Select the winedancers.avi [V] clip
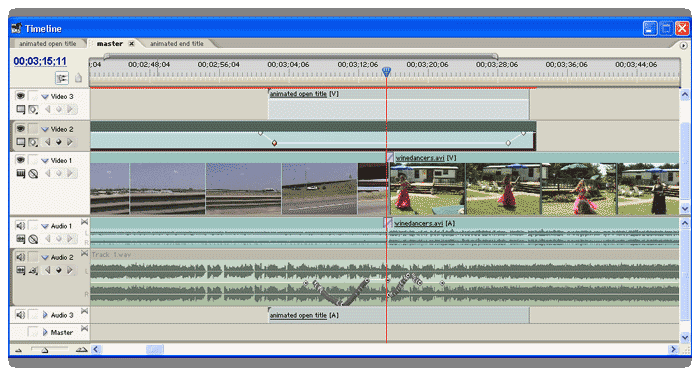700x376 pixels. click(x=534, y=184)
